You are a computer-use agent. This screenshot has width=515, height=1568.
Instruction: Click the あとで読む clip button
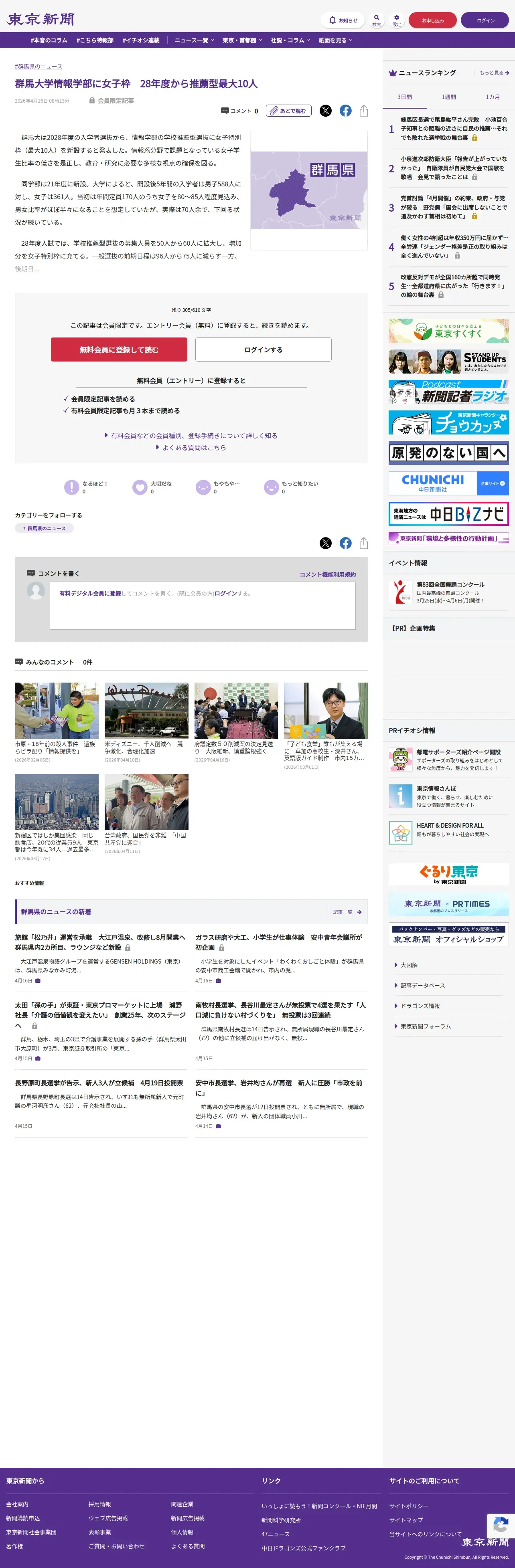point(288,111)
